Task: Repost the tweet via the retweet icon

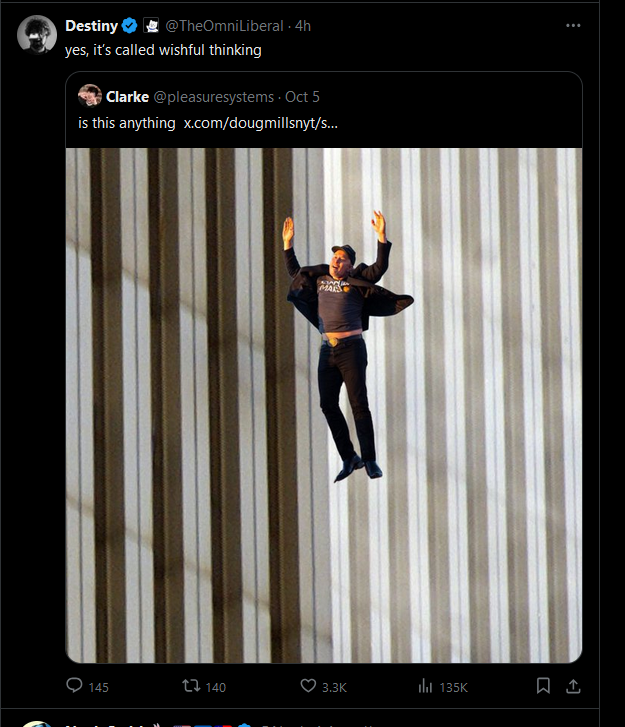Action: pyautogui.click(x=191, y=685)
